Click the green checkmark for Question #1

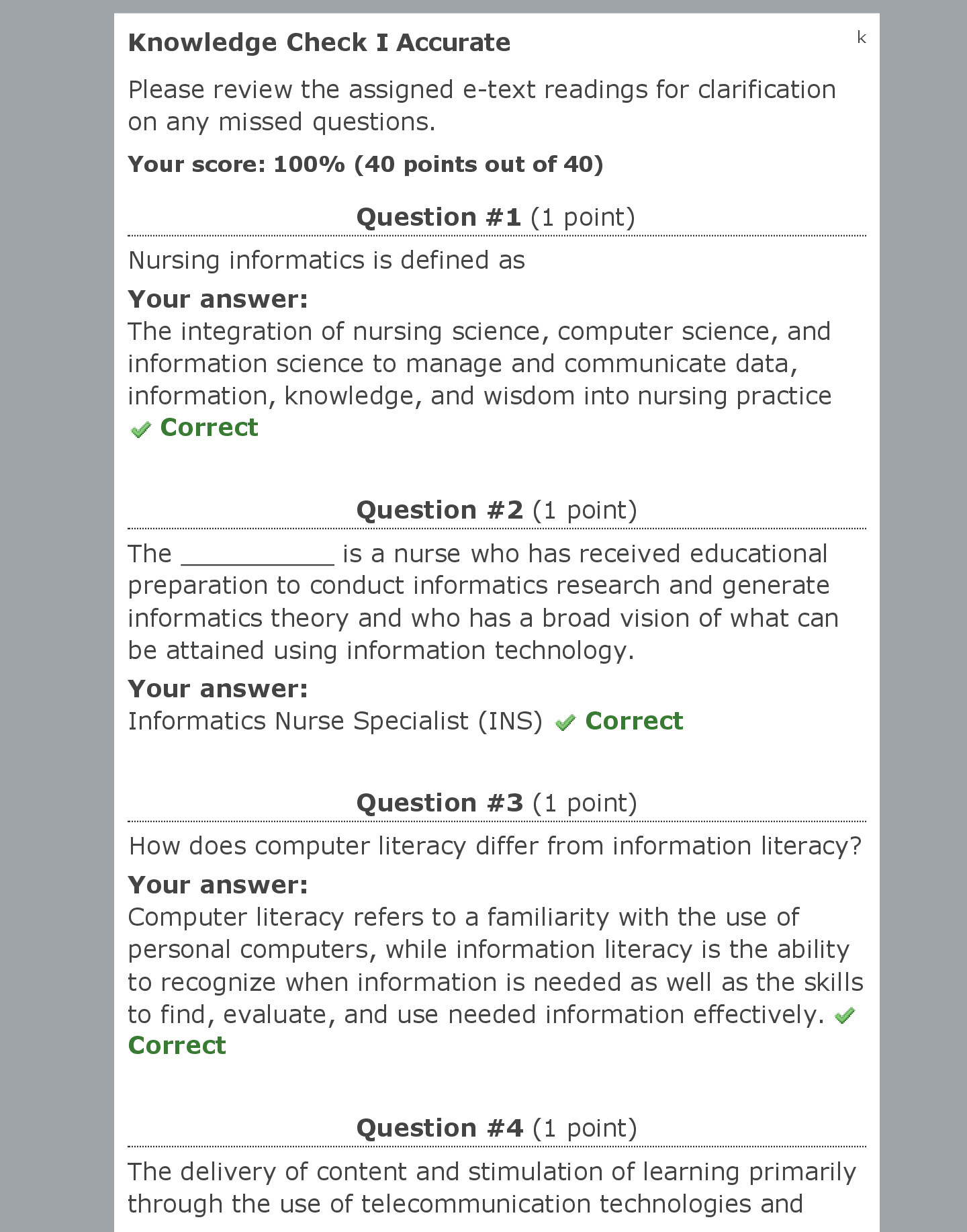pos(141,429)
